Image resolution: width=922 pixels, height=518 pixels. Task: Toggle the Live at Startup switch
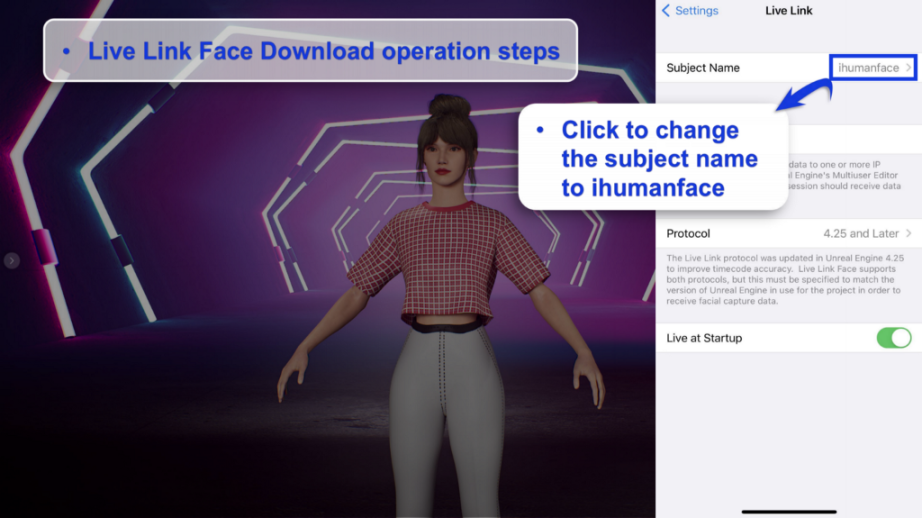tap(894, 338)
